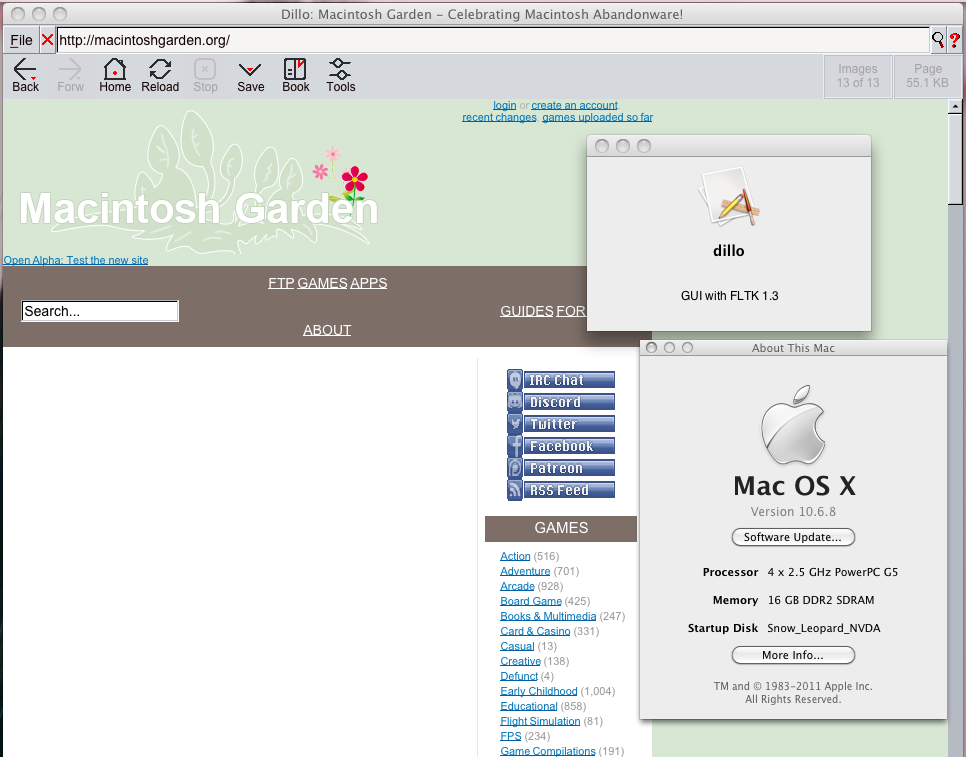Close the About This Mac window
This screenshot has width=966, height=757.
[x=651, y=347]
